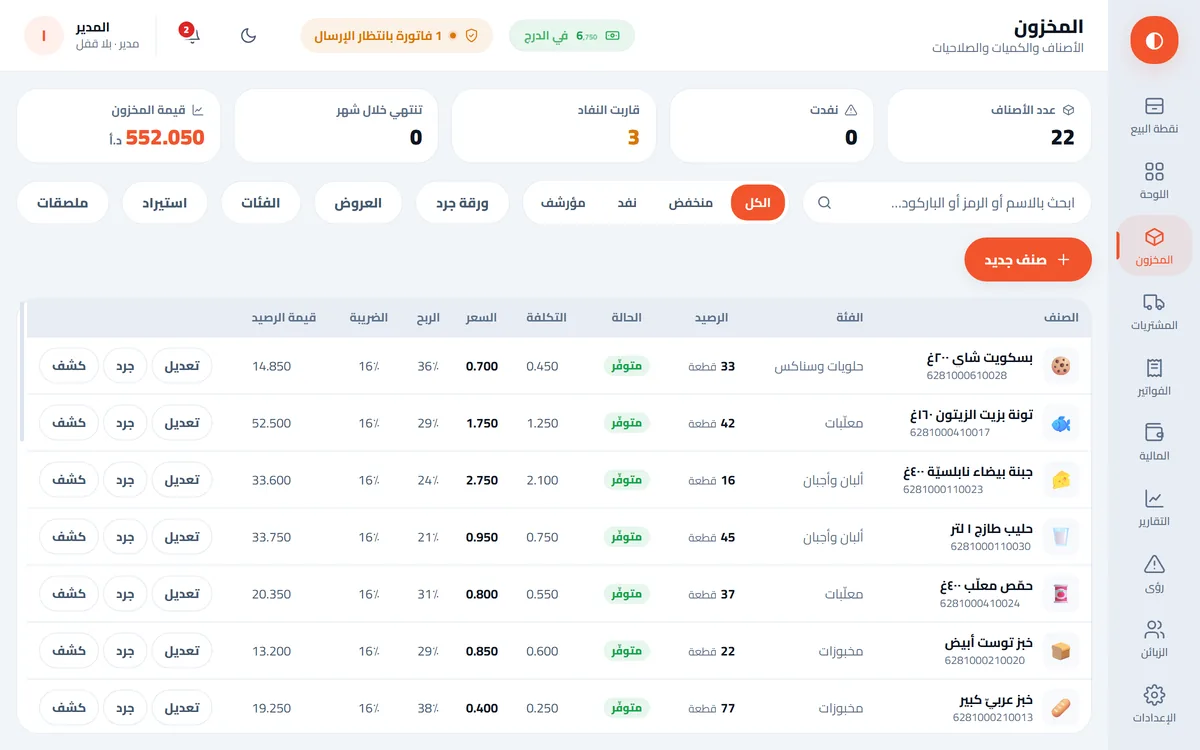Image resolution: width=1200 pixels, height=750 pixels.
Task: Open الزبائن customers in sidebar
Action: point(1154,639)
